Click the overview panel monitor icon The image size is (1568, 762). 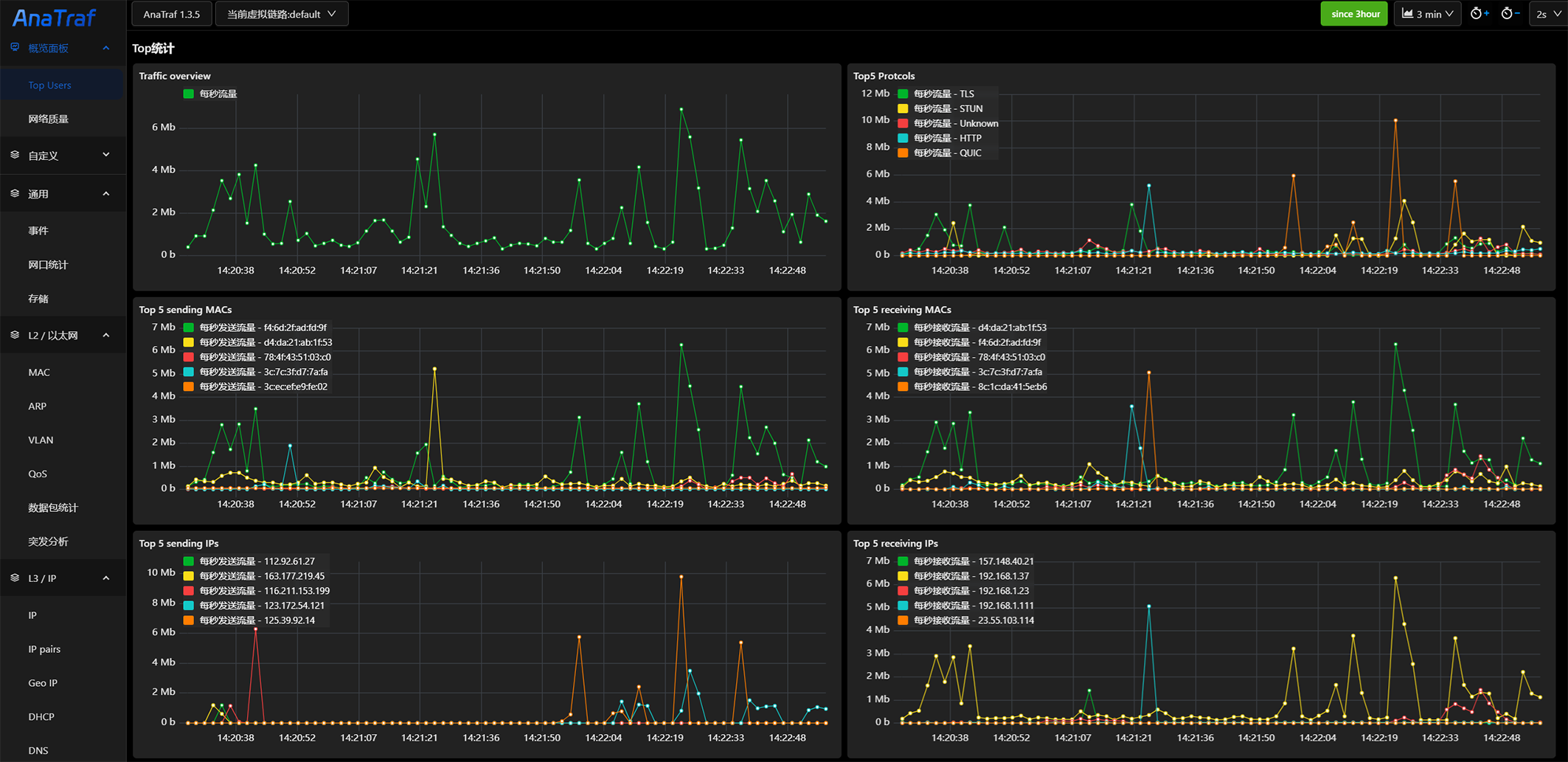[x=15, y=48]
